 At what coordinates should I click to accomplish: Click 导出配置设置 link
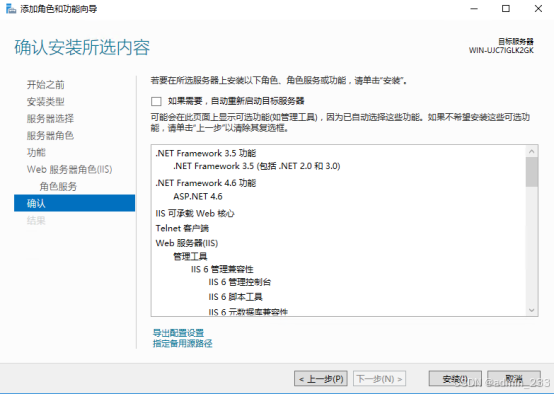coord(178,333)
